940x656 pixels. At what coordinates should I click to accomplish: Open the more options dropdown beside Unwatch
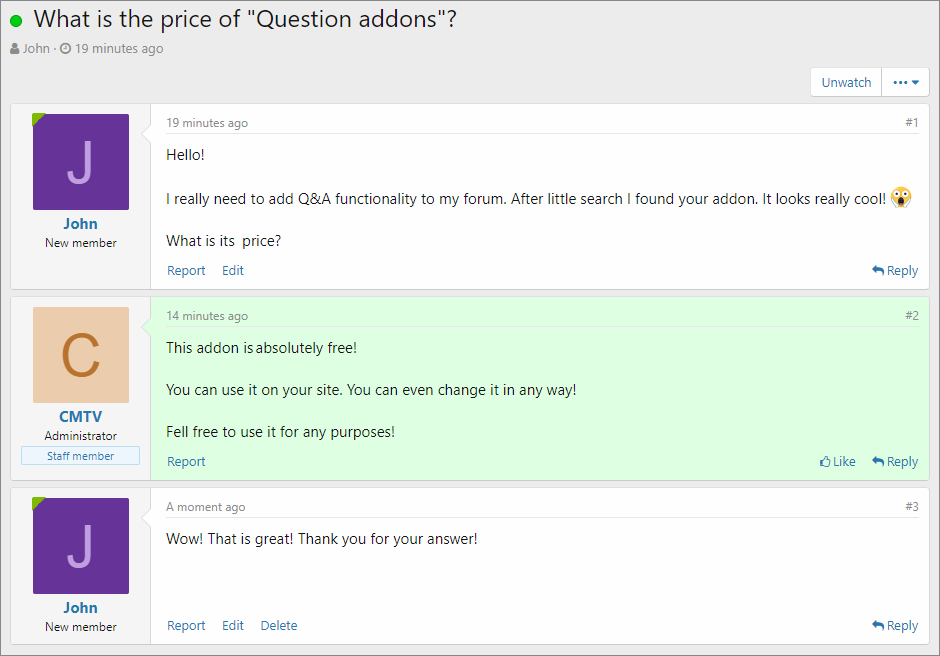[x=905, y=83]
